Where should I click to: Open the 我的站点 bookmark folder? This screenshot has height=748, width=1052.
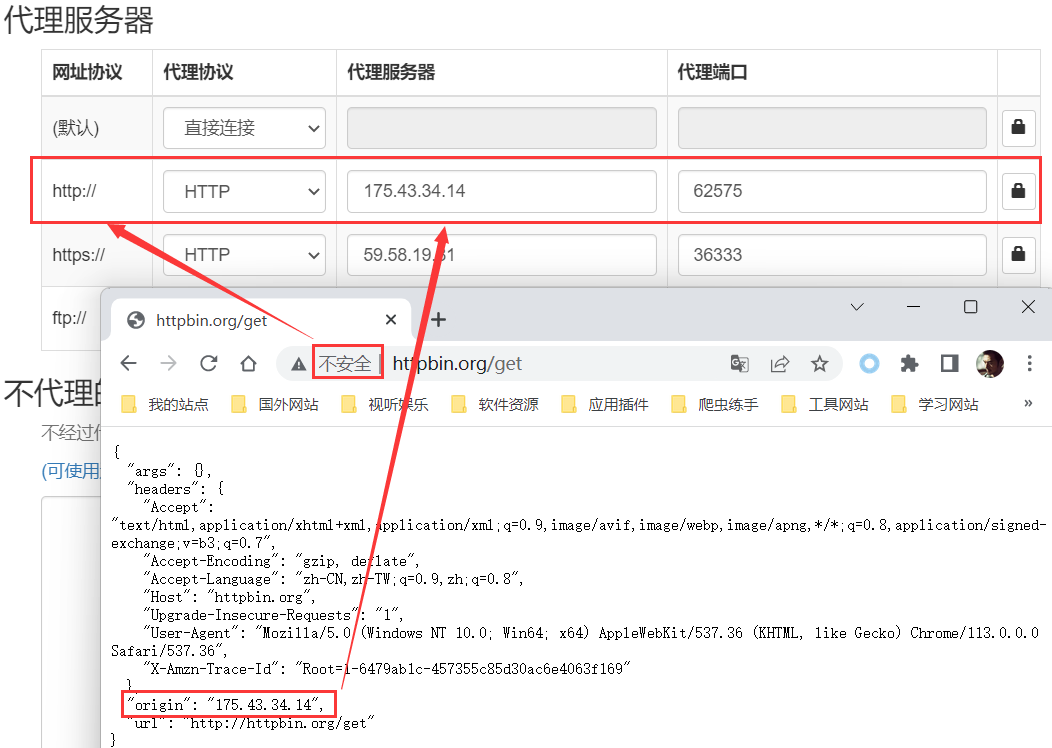coord(166,404)
